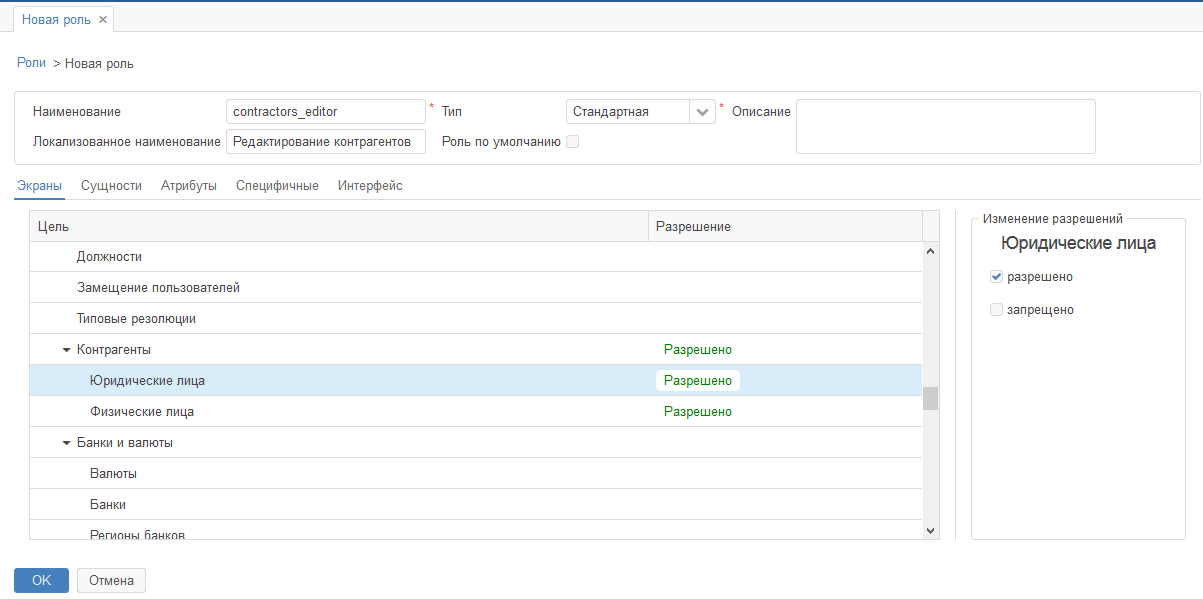Open the Тип dropdown list
The height and width of the screenshot is (599, 1203).
coord(702,112)
